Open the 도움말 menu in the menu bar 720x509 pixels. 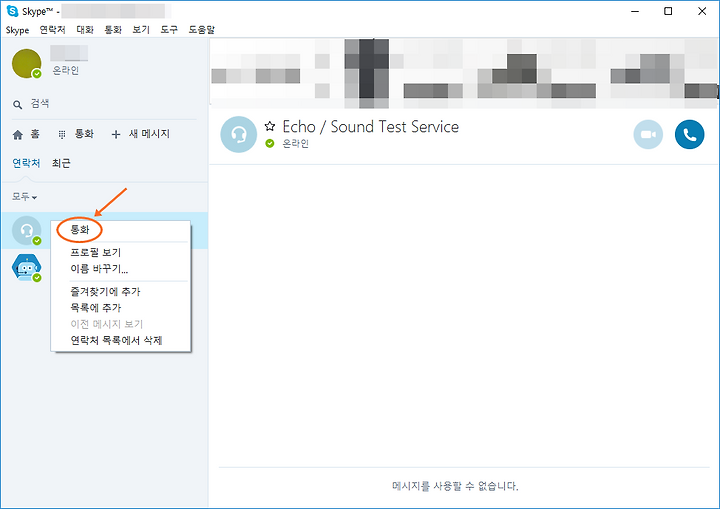pos(202,30)
